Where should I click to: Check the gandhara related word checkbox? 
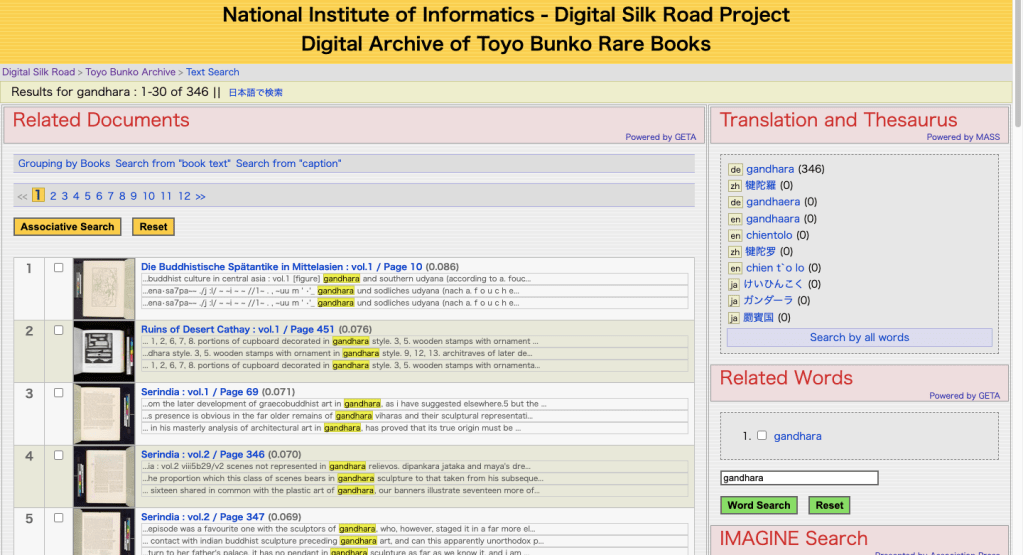tap(762, 436)
